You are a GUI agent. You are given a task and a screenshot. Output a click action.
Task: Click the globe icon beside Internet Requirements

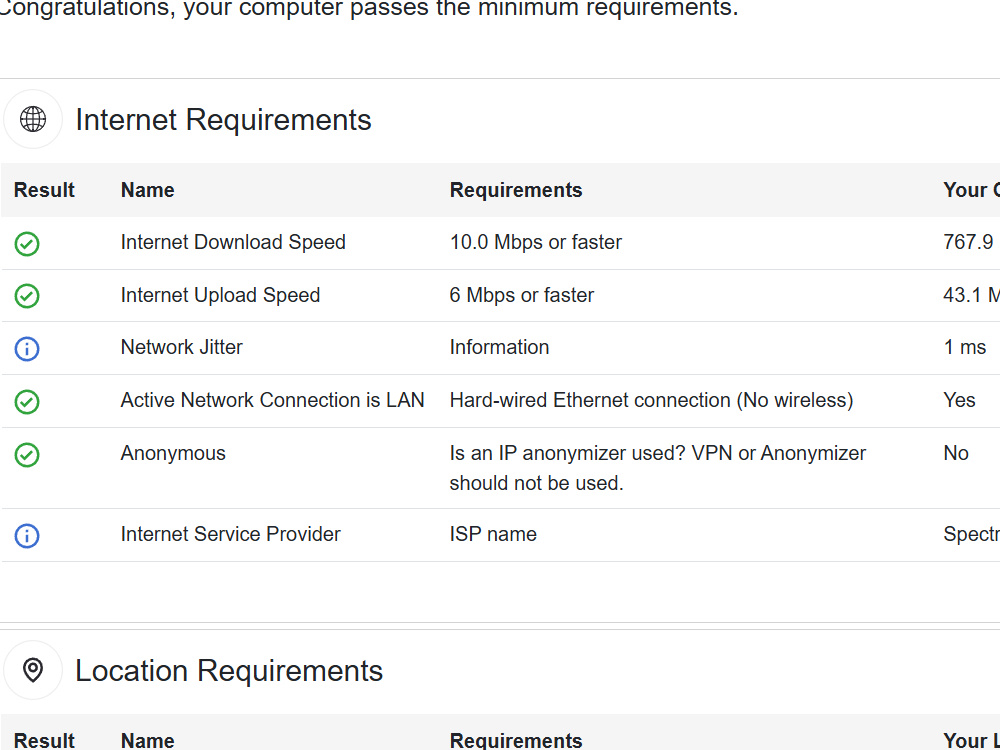(x=33, y=119)
